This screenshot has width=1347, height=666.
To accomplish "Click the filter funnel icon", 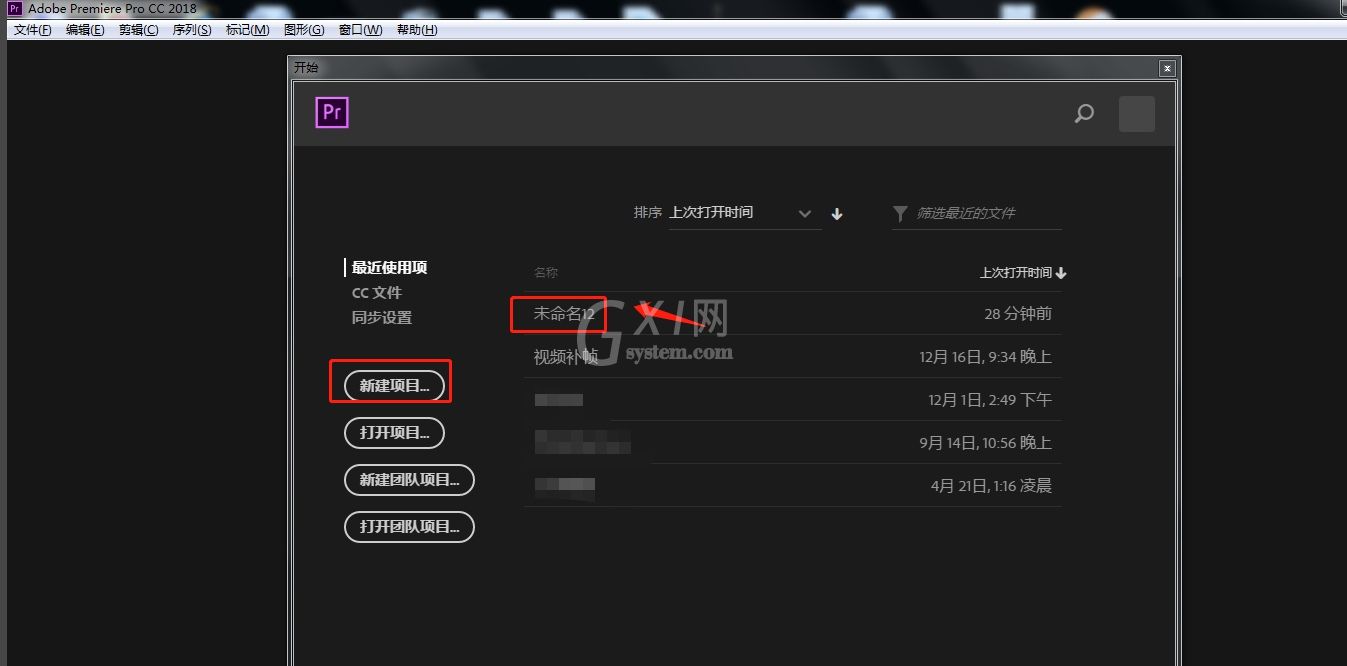I will 900,214.
